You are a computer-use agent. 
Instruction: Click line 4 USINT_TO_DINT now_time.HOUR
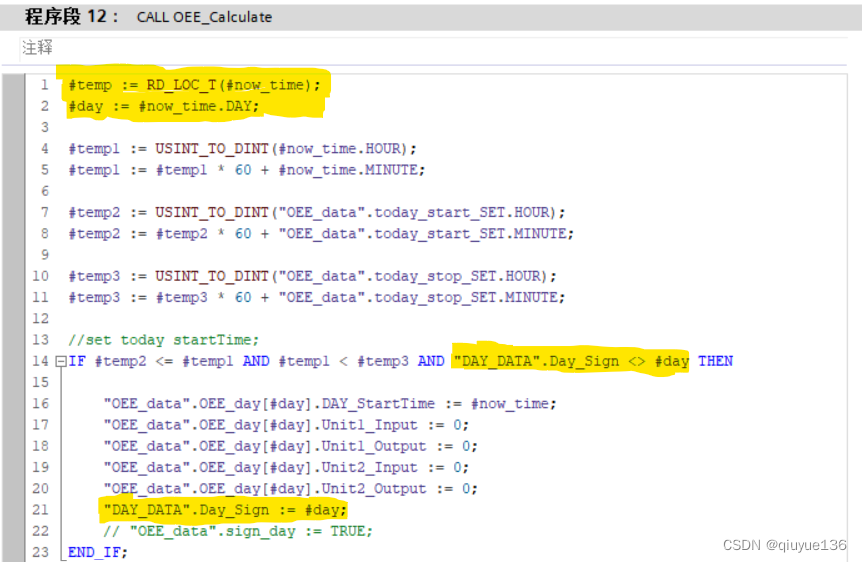(242, 149)
